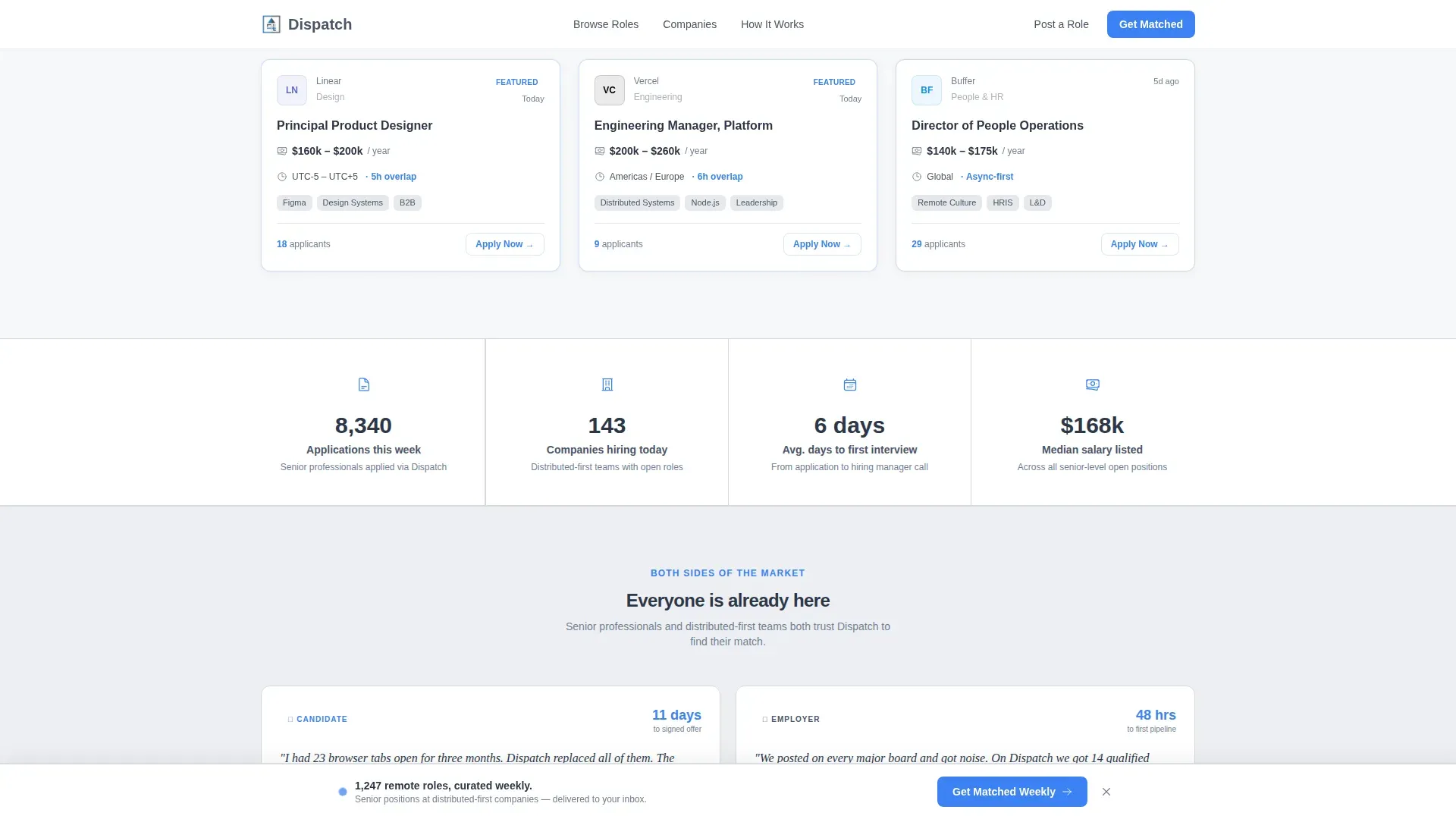Open the Buffer BF company avatar
The width and height of the screenshot is (1456, 819).
point(927,90)
